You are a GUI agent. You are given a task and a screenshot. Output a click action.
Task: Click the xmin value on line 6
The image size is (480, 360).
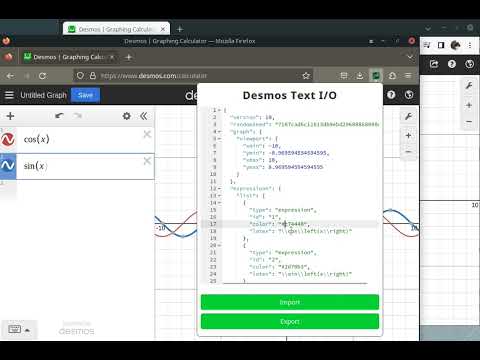coord(275,146)
